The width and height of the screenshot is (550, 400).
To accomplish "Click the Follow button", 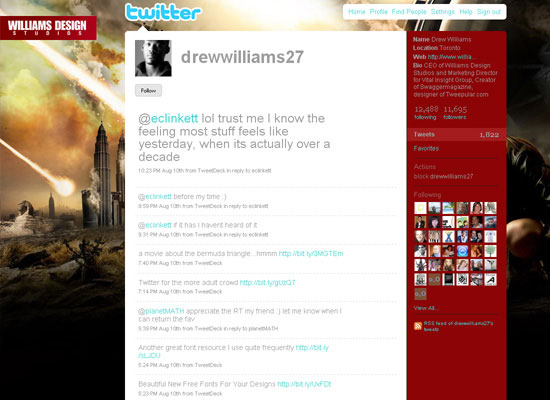I will 148,91.
